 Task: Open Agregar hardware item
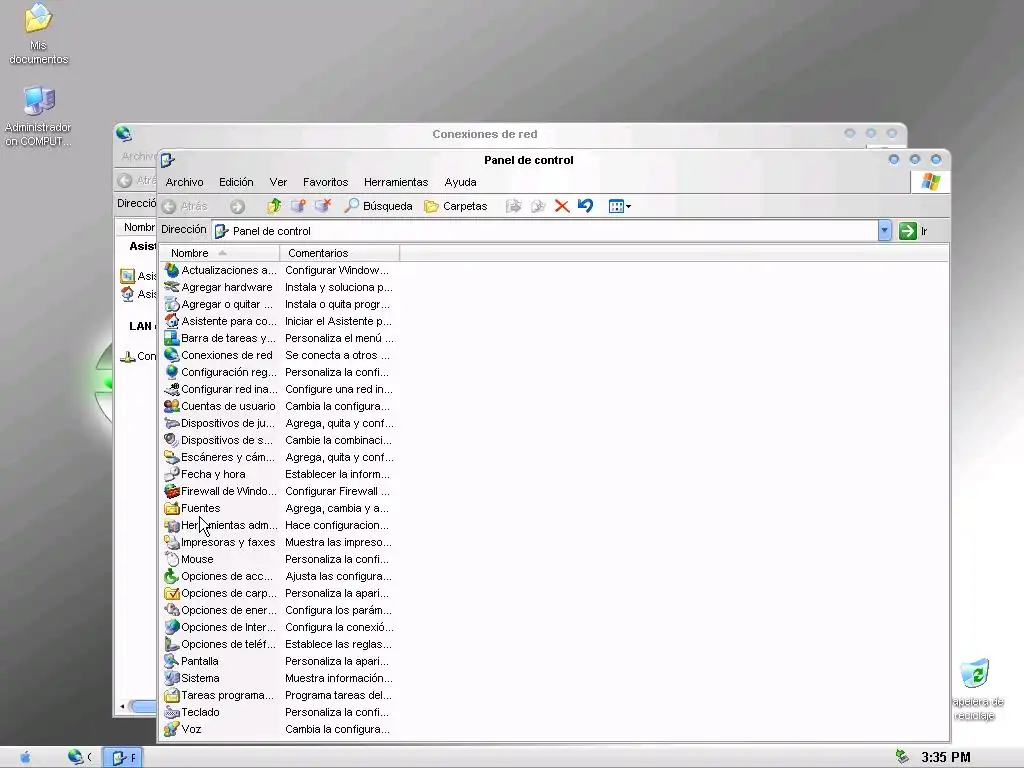(218, 287)
